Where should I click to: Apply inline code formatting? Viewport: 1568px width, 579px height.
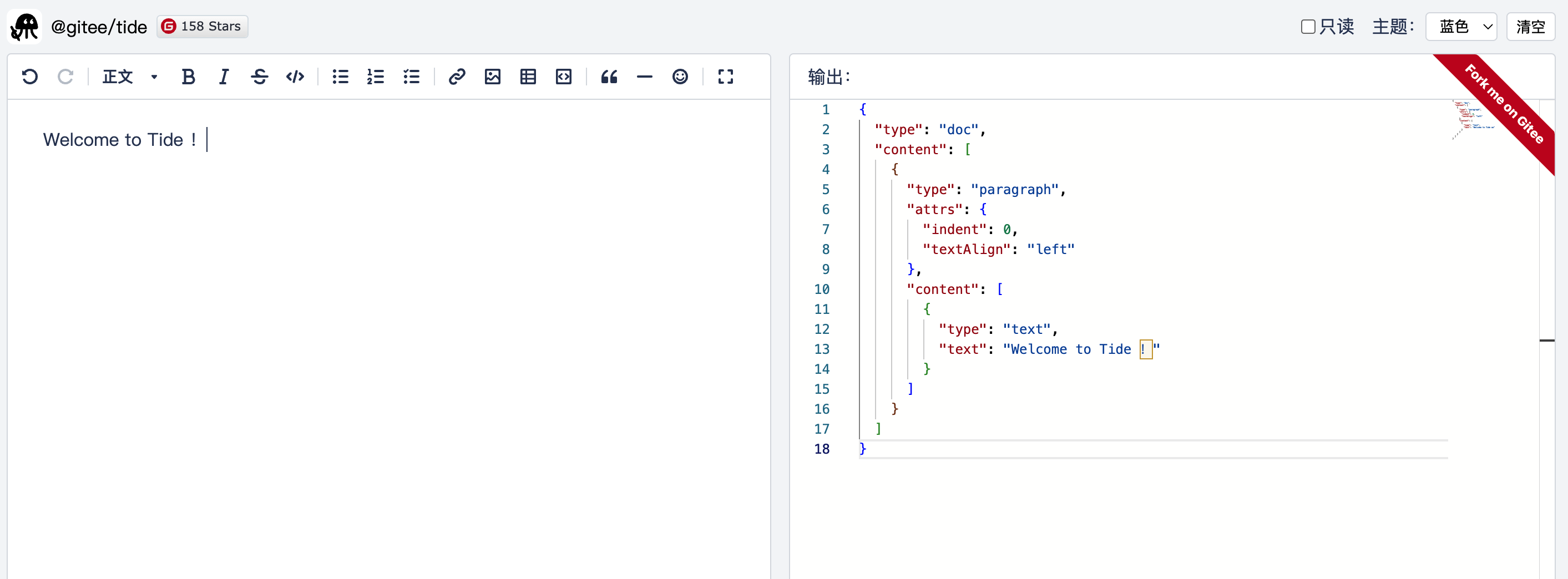point(295,77)
